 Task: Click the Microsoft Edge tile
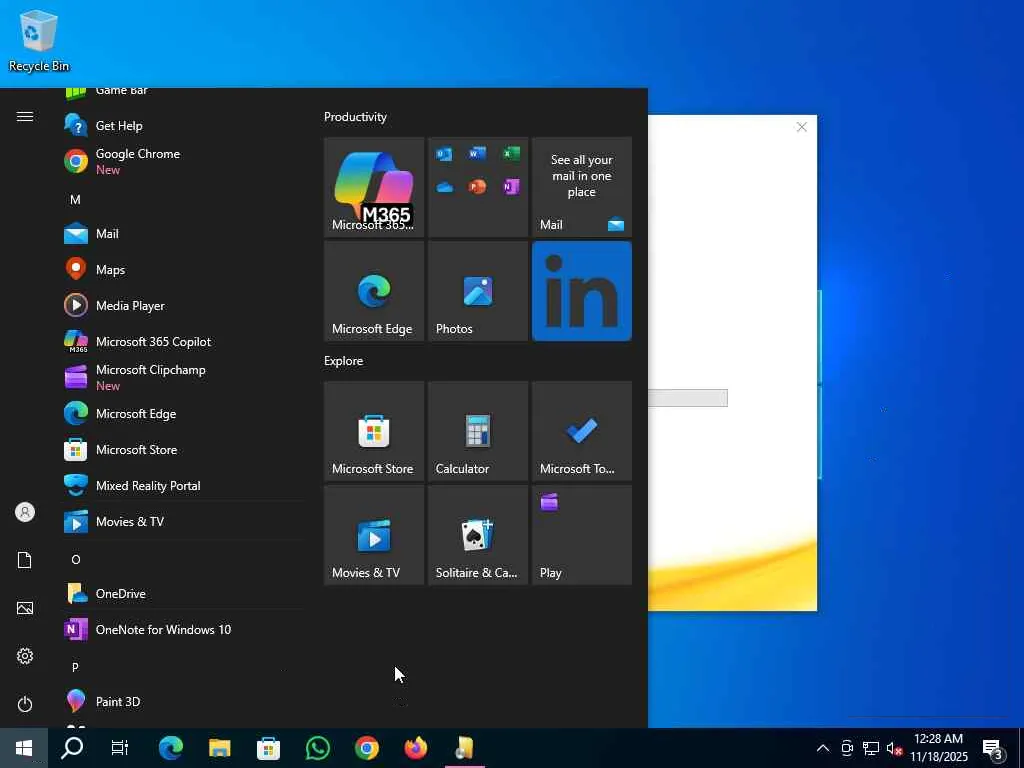click(374, 291)
